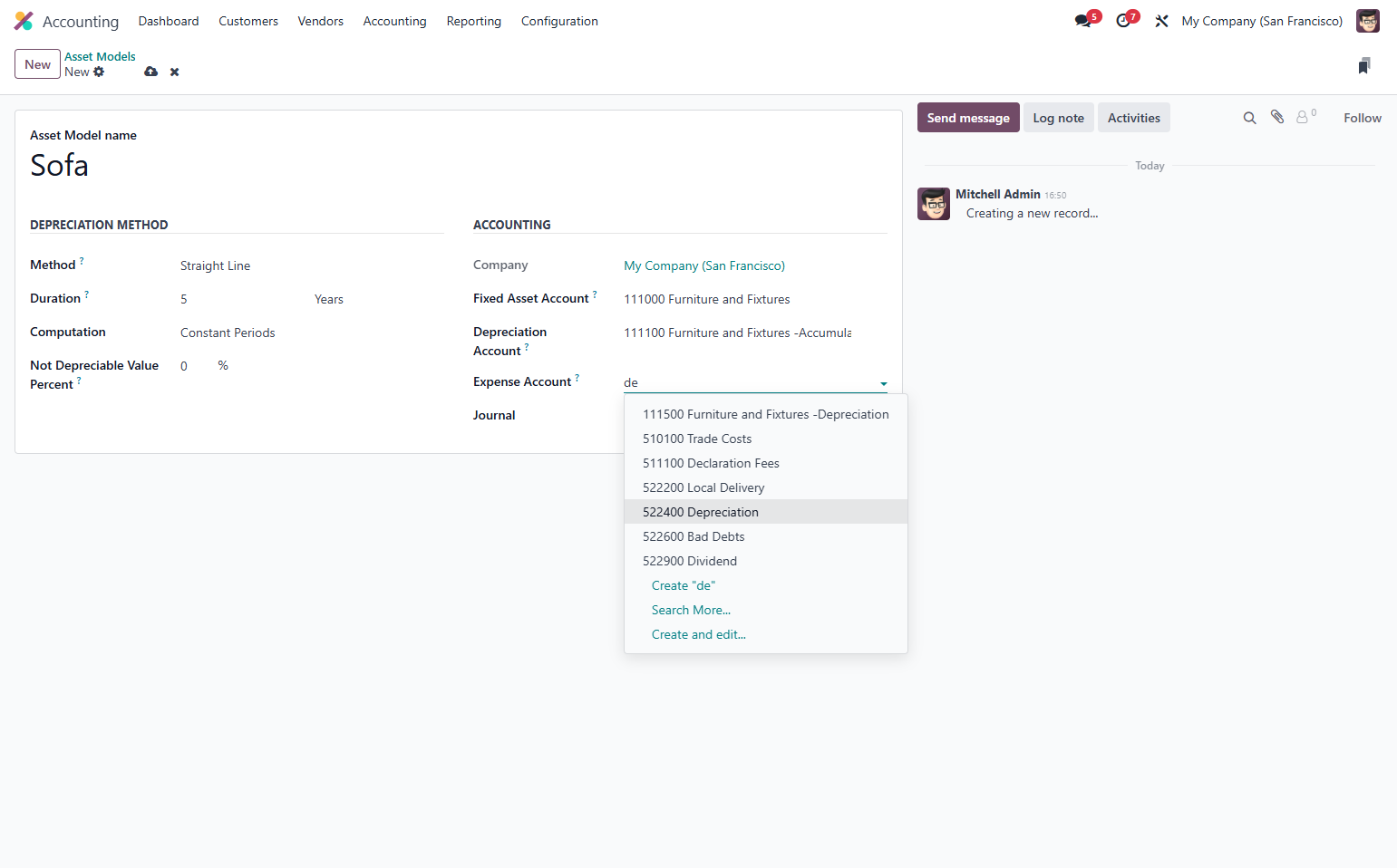1397x868 pixels.
Task: Open the Fixed Asset Account dropdown
Action: point(755,299)
